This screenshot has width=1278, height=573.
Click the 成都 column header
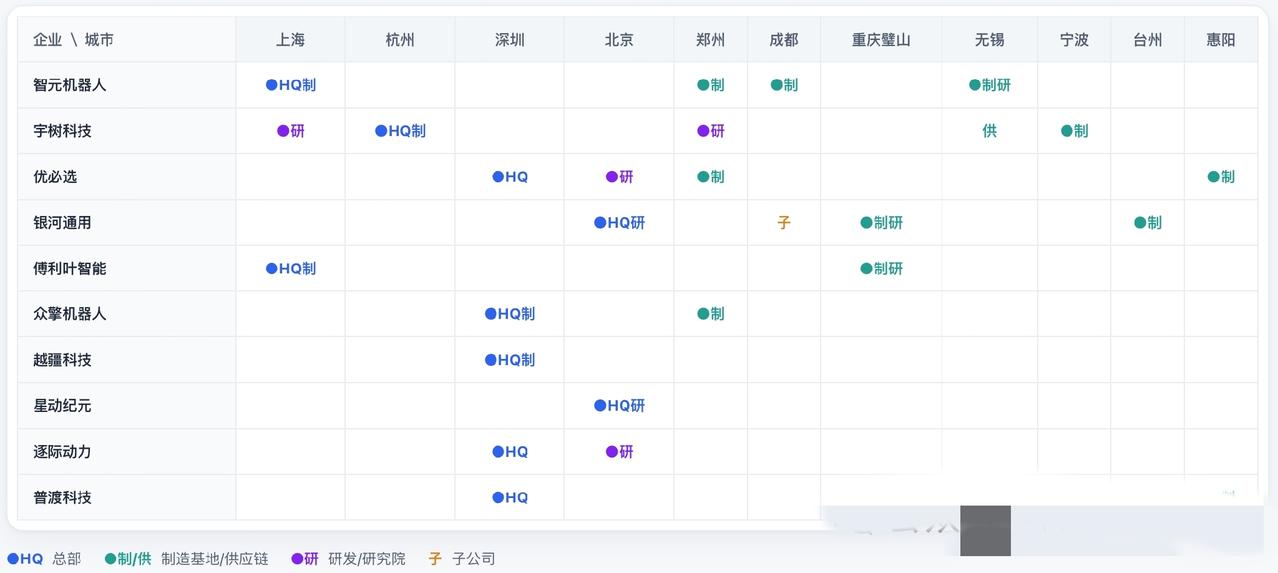click(x=784, y=40)
